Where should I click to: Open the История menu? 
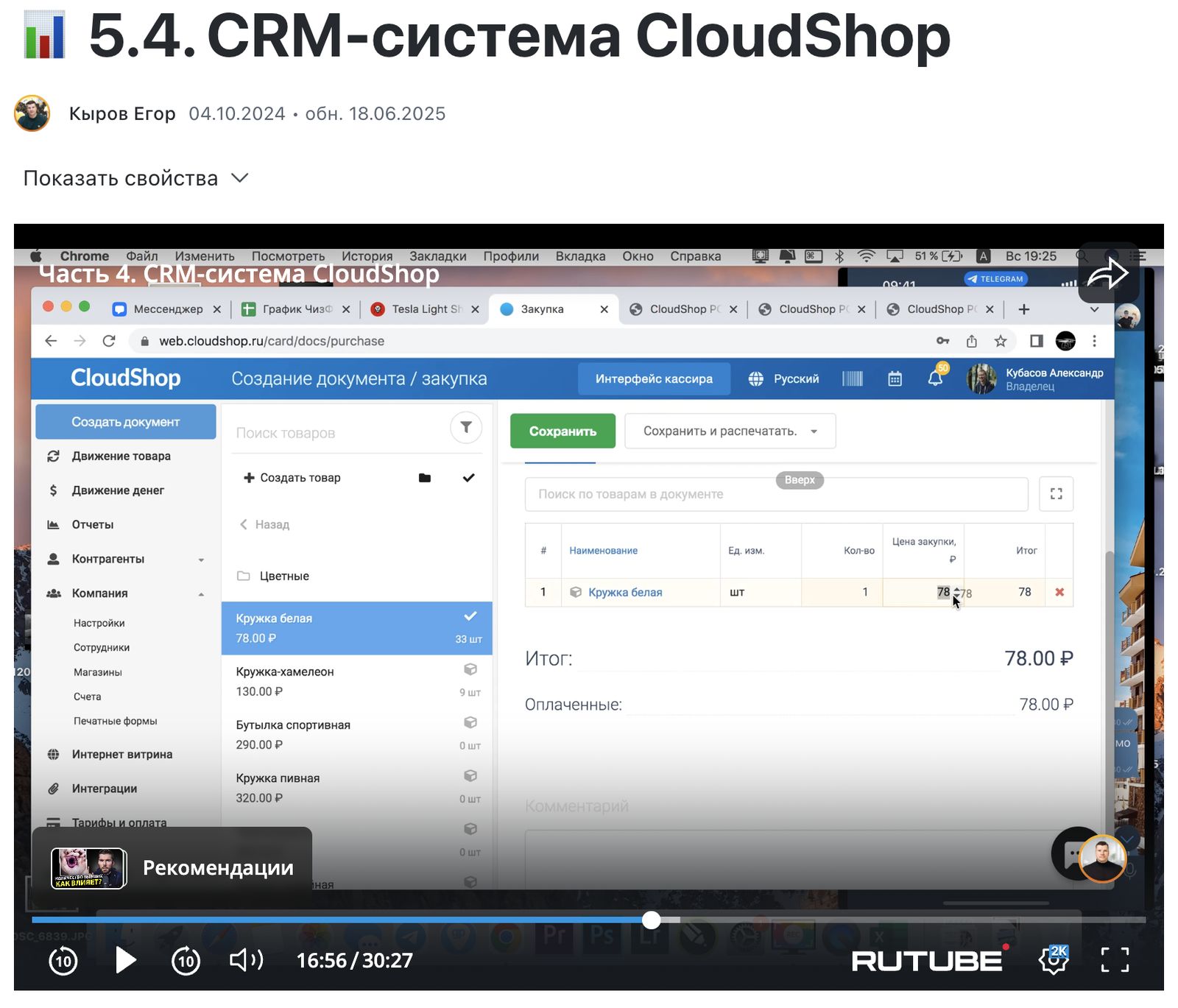[367, 256]
